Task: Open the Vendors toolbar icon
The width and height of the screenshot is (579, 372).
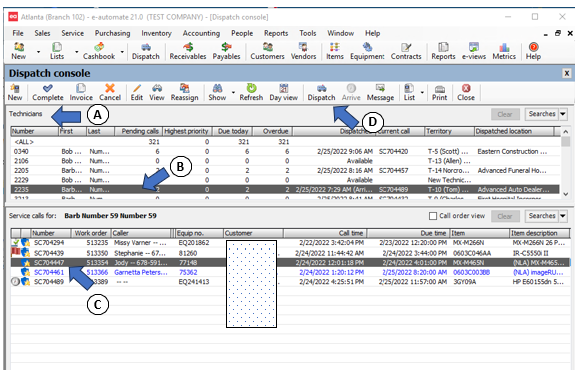Action: pos(303,51)
